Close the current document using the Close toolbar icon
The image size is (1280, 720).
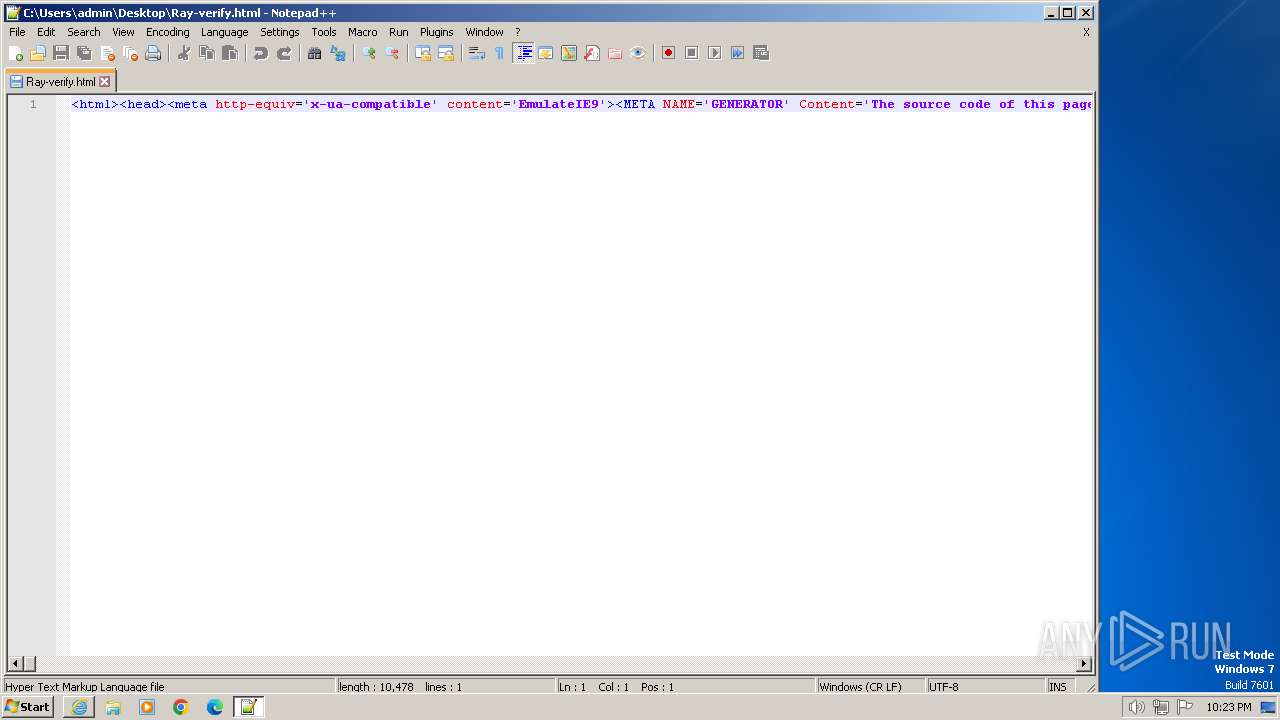(x=107, y=53)
